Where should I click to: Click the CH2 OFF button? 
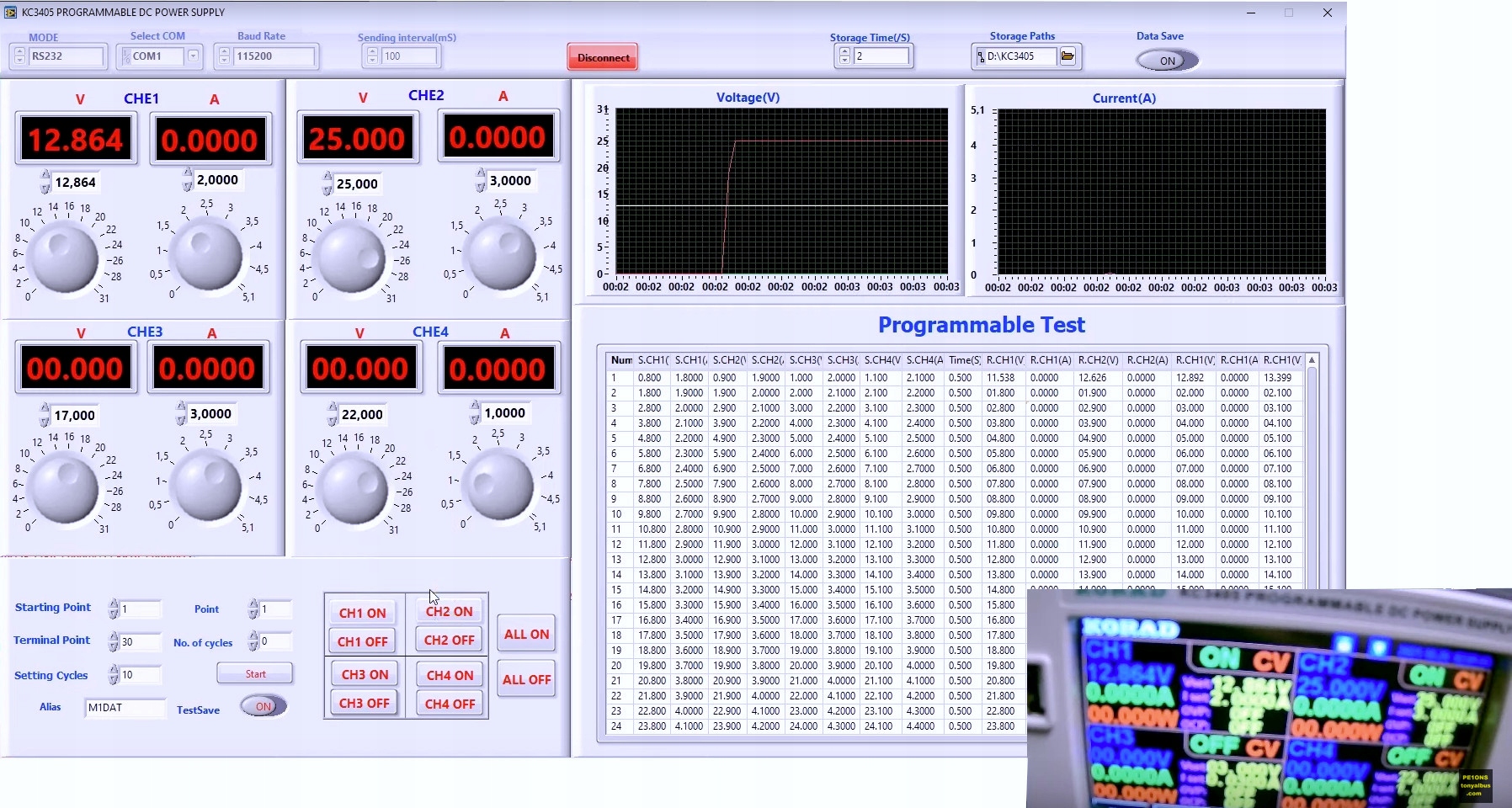[450, 640]
